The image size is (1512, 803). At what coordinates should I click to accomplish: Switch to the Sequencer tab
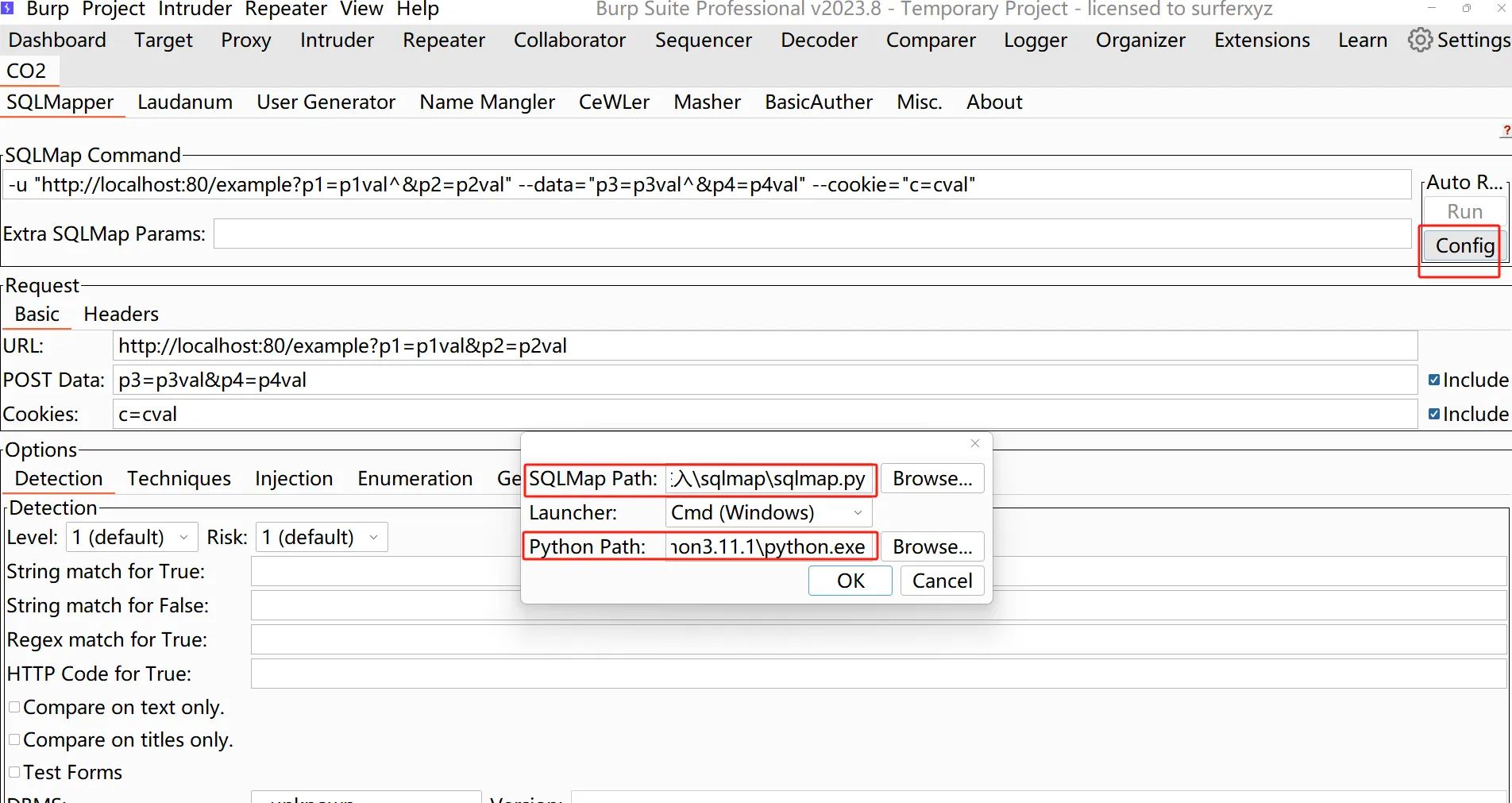(x=703, y=40)
